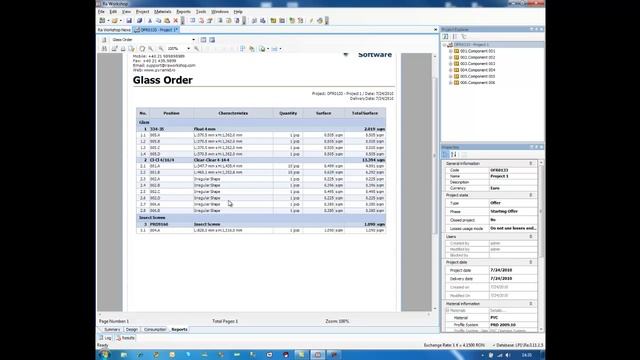Click the Export icon in report toolbar
Screen dimensions: 640x360
(262, 49)
